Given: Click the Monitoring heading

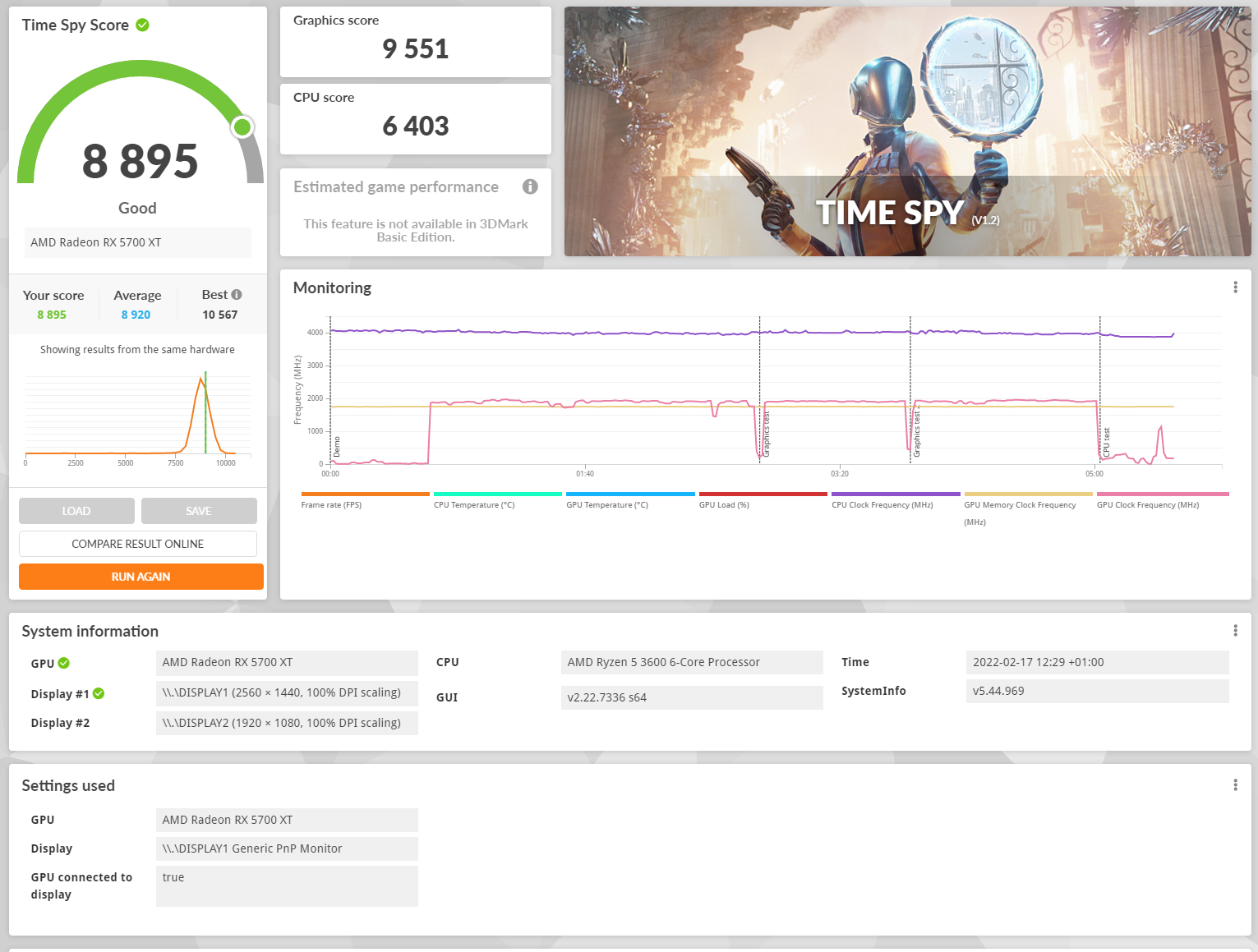Looking at the screenshot, I should click(332, 287).
